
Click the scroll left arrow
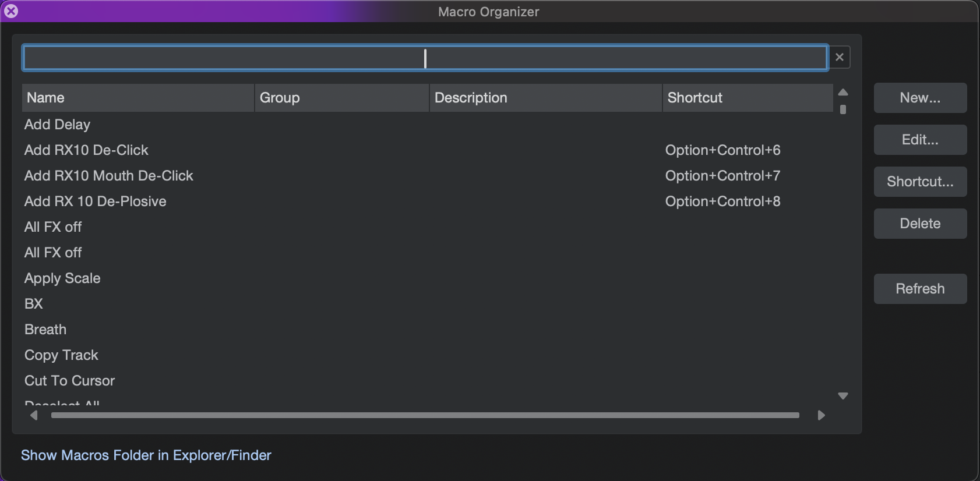(x=34, y=415)
